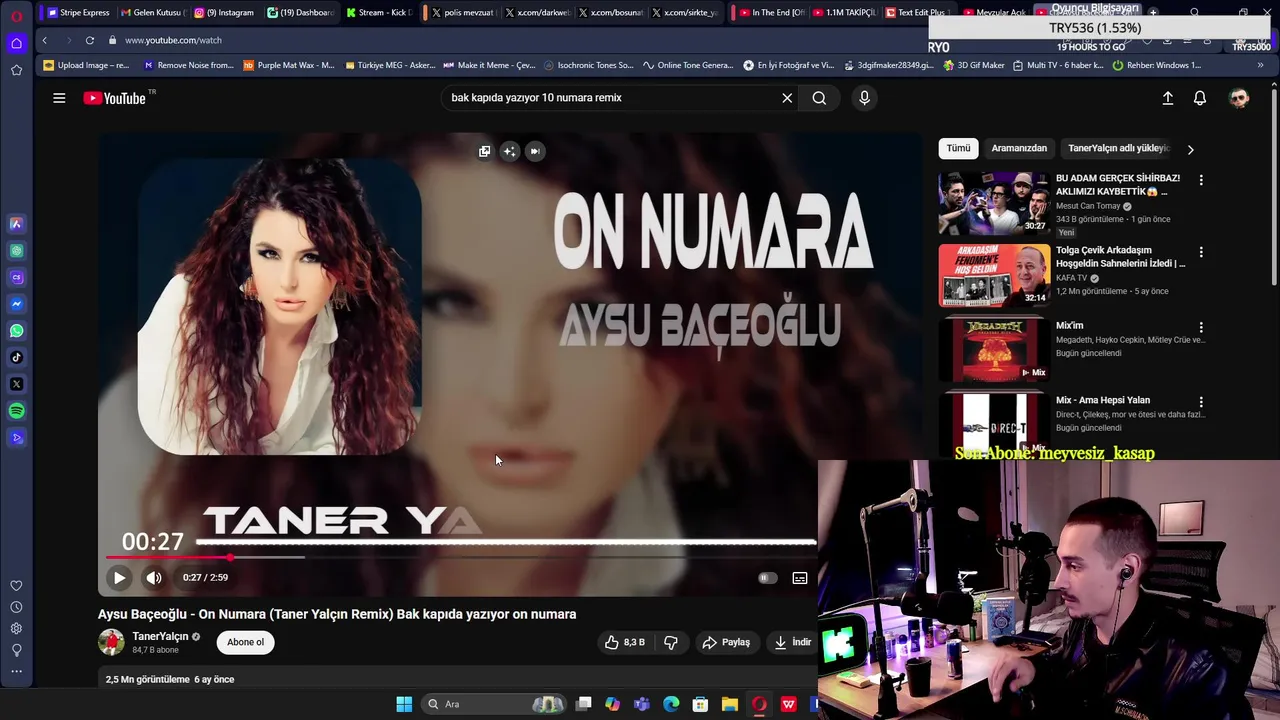The width and height of the screenshot is (1280, 720).
Task: Open the ChatGPT sidebar icon
Action: pyautogui.click(x=16, y=251)
